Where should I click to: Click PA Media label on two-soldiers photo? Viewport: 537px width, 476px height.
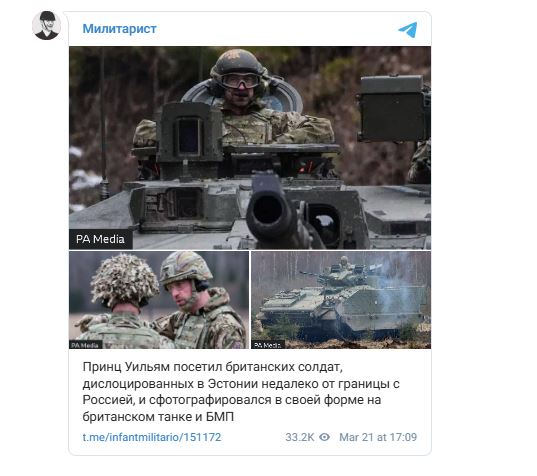click(86, 345)
